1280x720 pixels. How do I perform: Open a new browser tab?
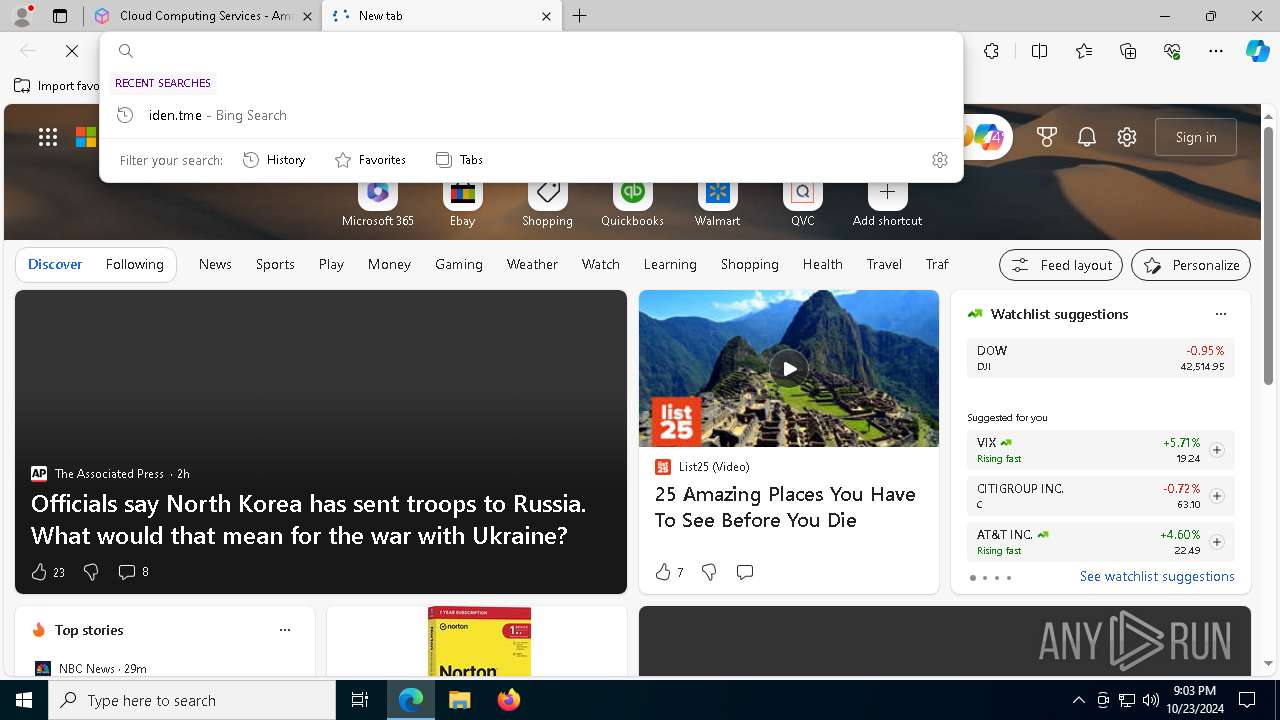click(580, 16)
